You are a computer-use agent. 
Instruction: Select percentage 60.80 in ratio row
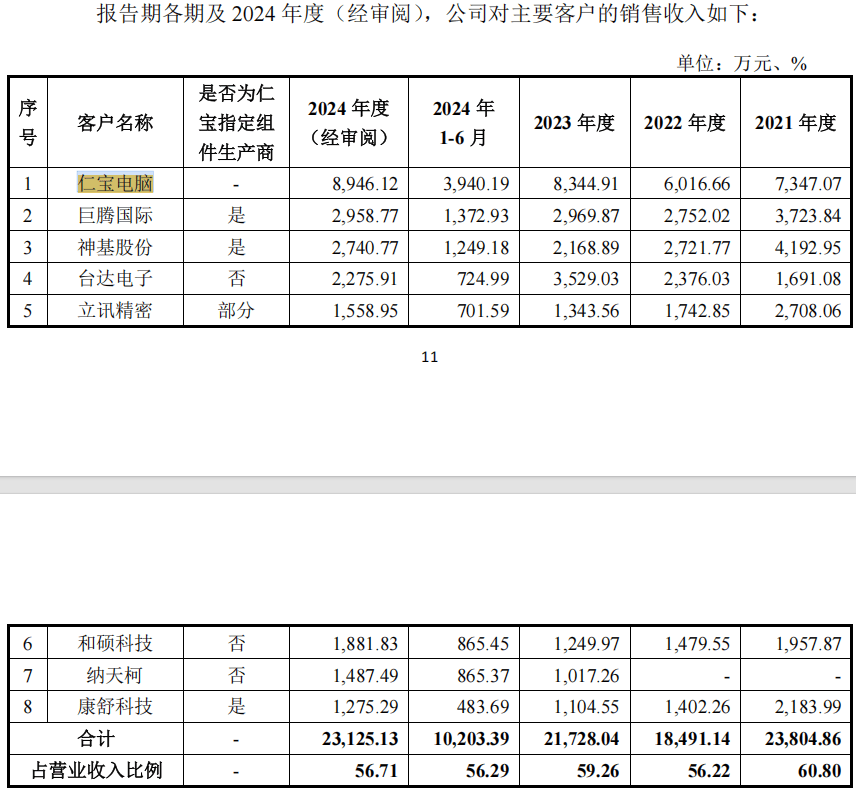point(819,770)
